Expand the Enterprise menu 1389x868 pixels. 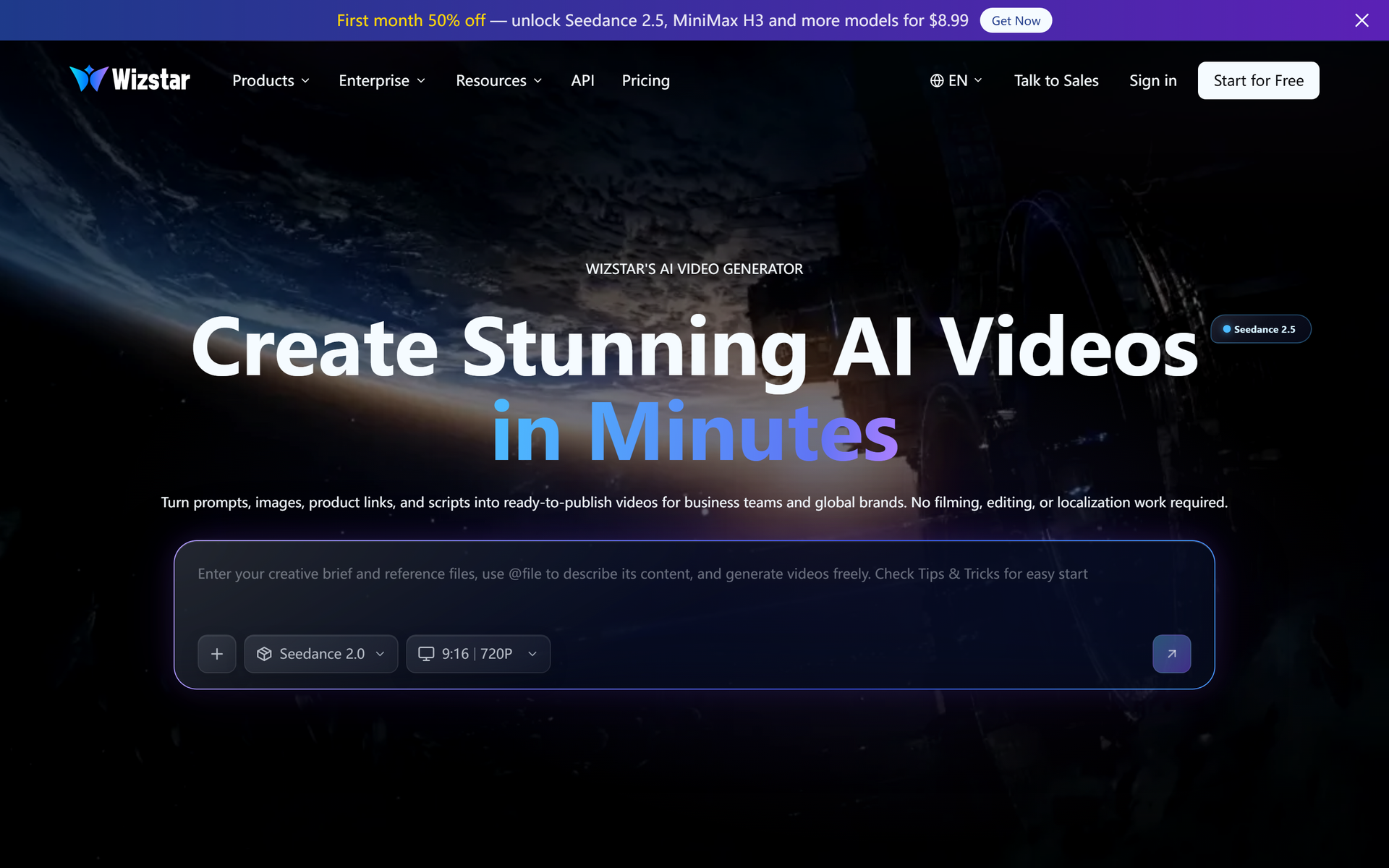pos(382,80)
